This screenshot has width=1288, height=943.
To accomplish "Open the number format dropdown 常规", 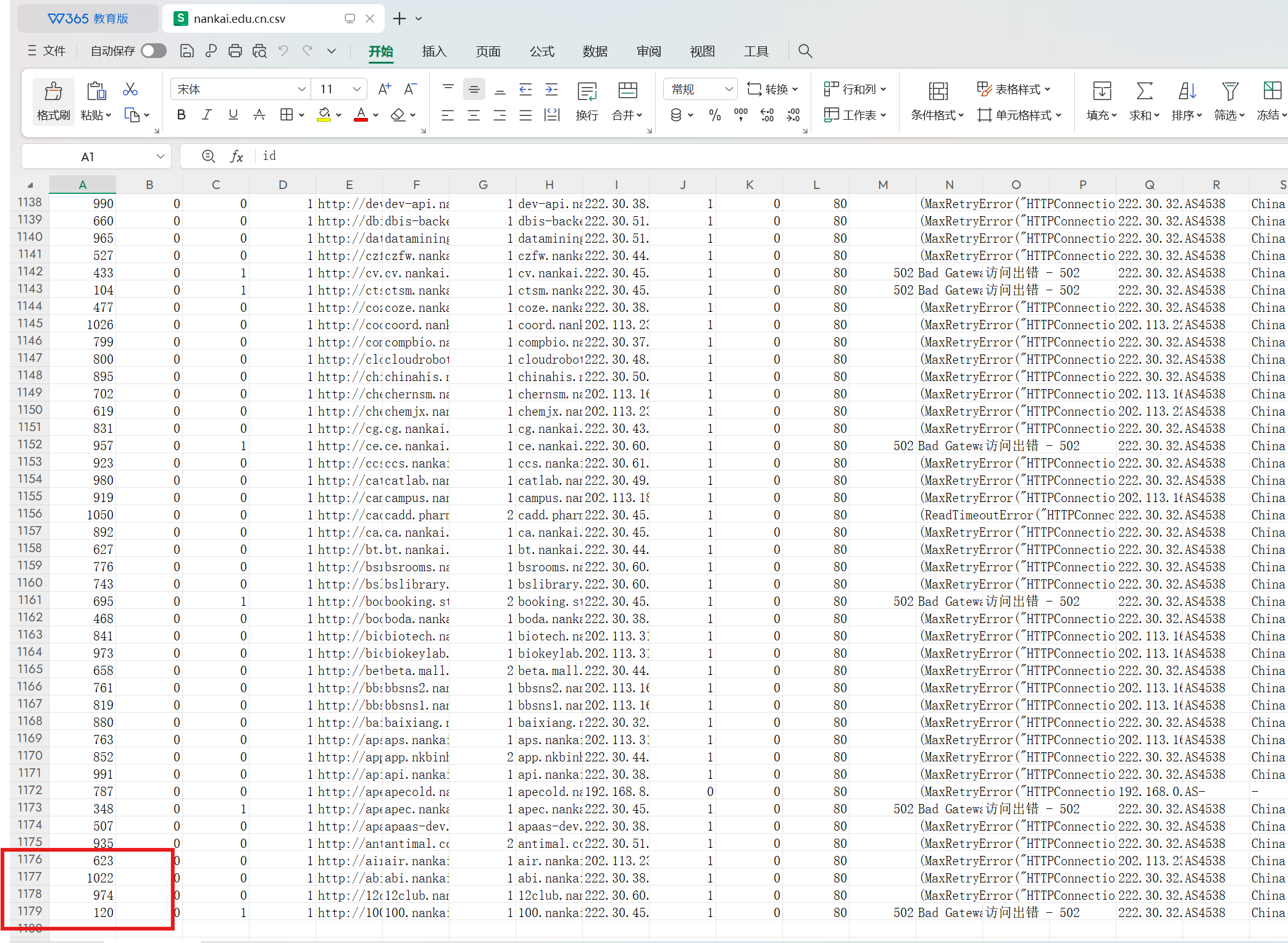I will click(x=729, y=90).
